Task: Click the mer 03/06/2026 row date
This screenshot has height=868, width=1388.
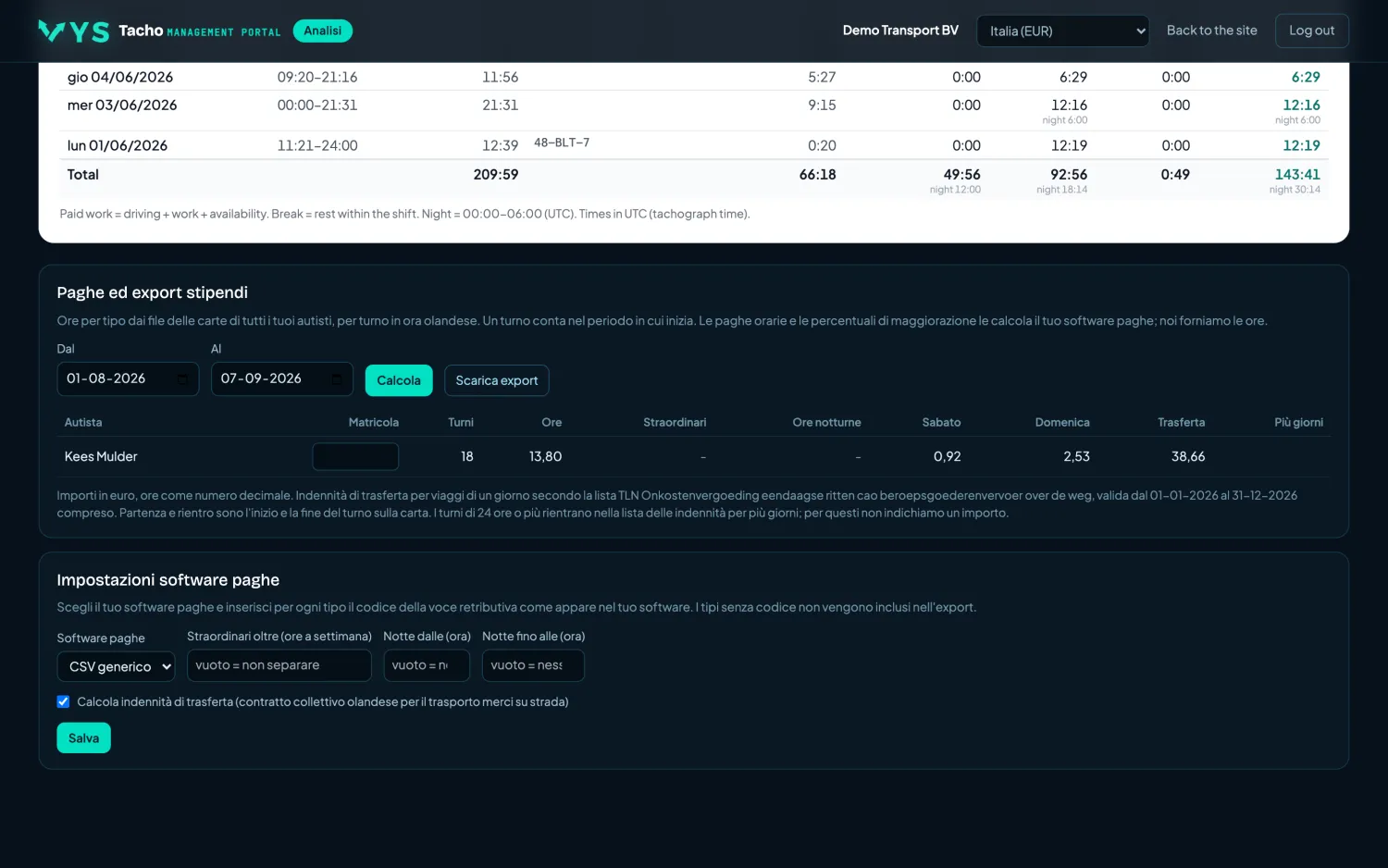Action: click(x=122, y=105)
